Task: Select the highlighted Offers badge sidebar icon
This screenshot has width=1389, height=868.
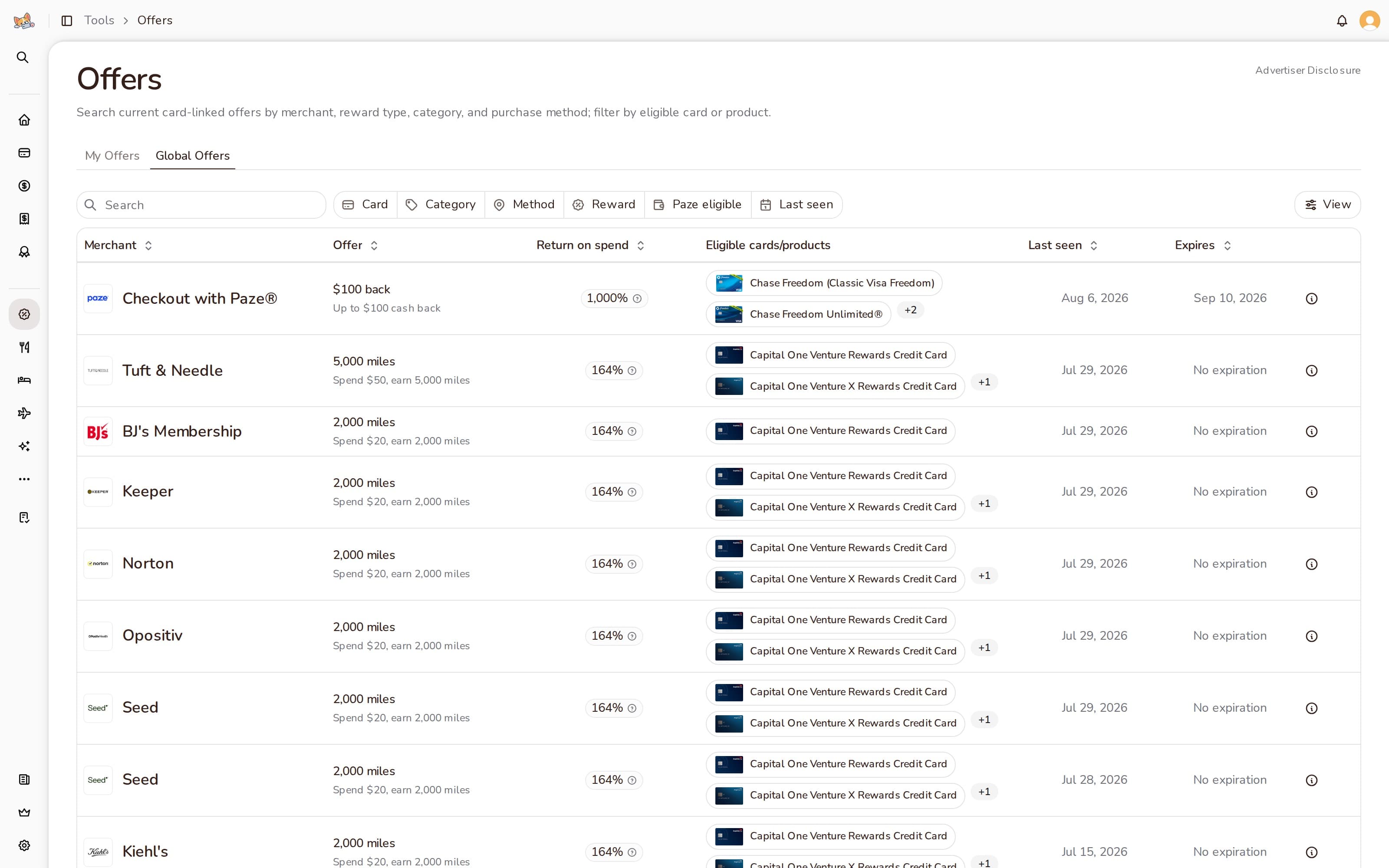Action: [24, 314]
